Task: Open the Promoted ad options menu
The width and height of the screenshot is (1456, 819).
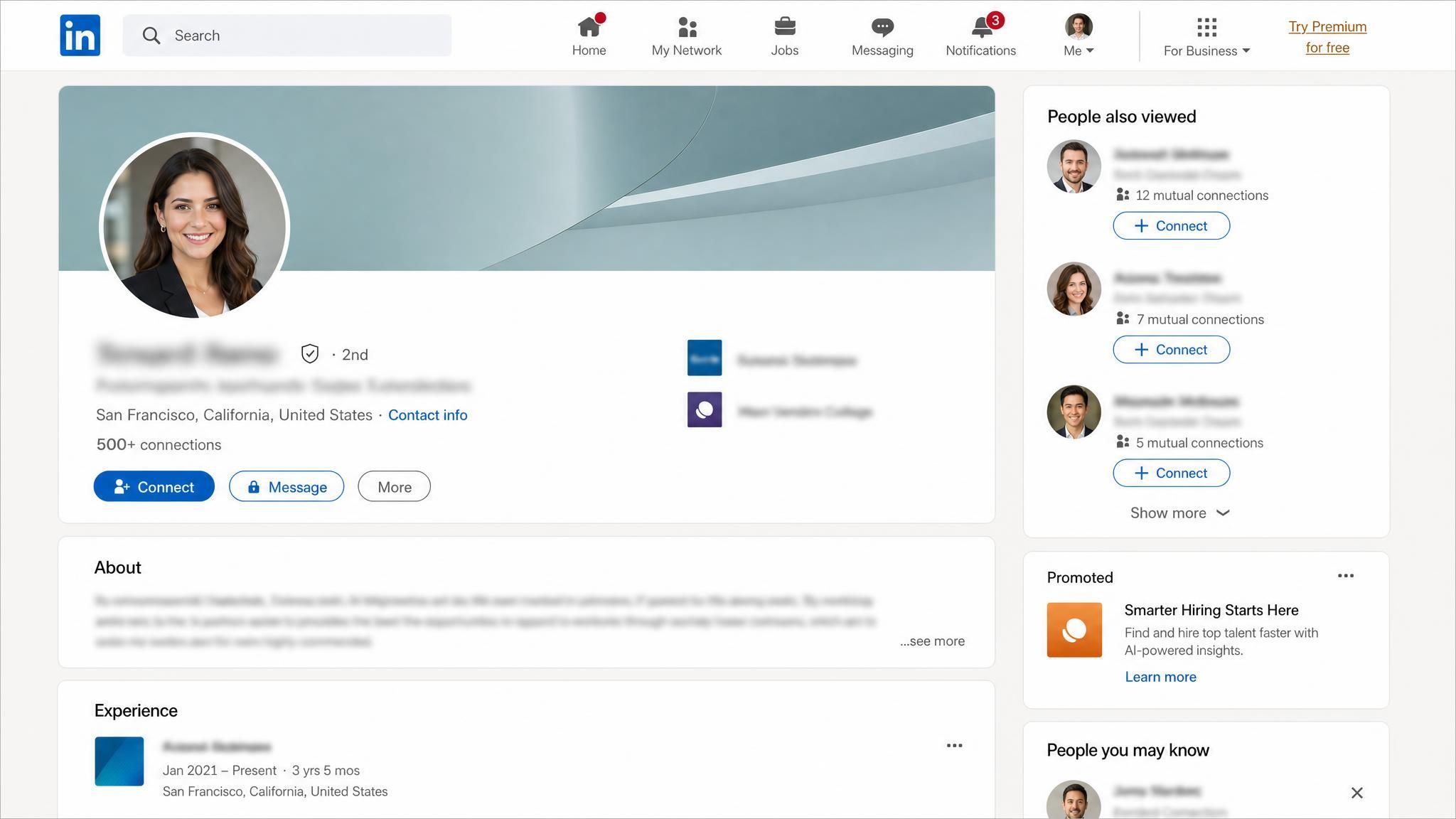Action: [x=1345, y=576]
